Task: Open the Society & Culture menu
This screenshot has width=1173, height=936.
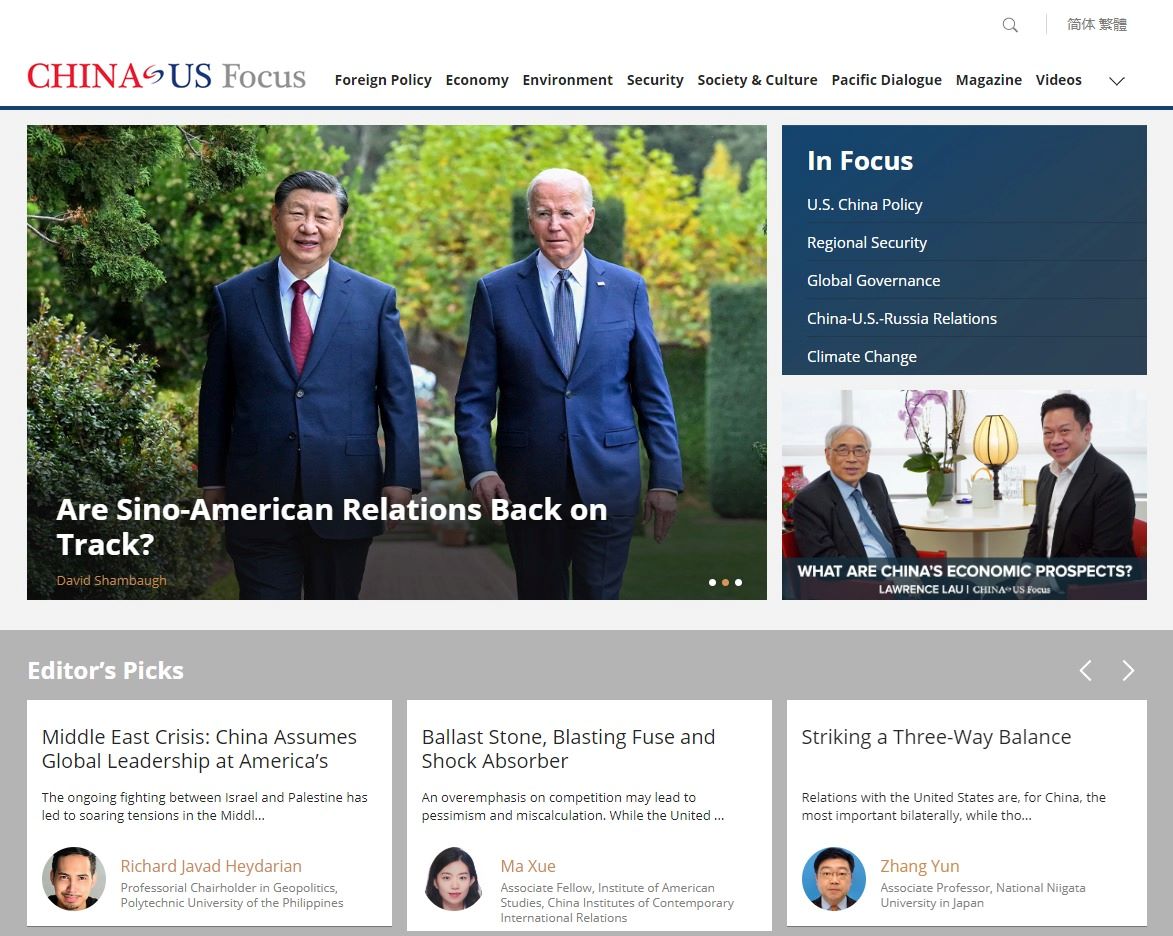Action: click(x=757, y=80)
